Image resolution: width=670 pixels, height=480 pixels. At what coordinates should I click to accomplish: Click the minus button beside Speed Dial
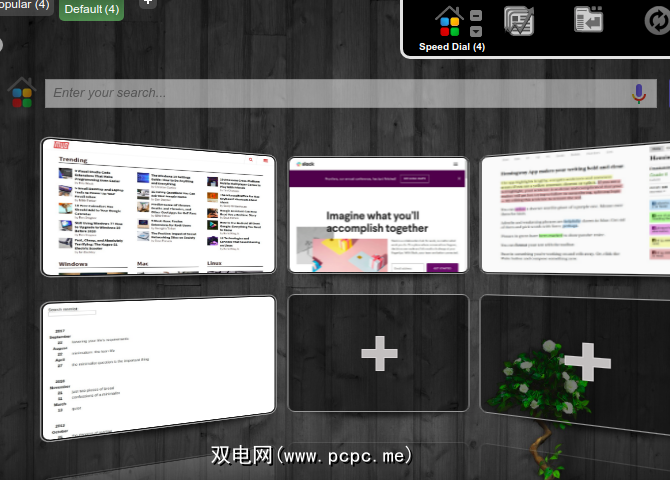(x=476, y=16)
